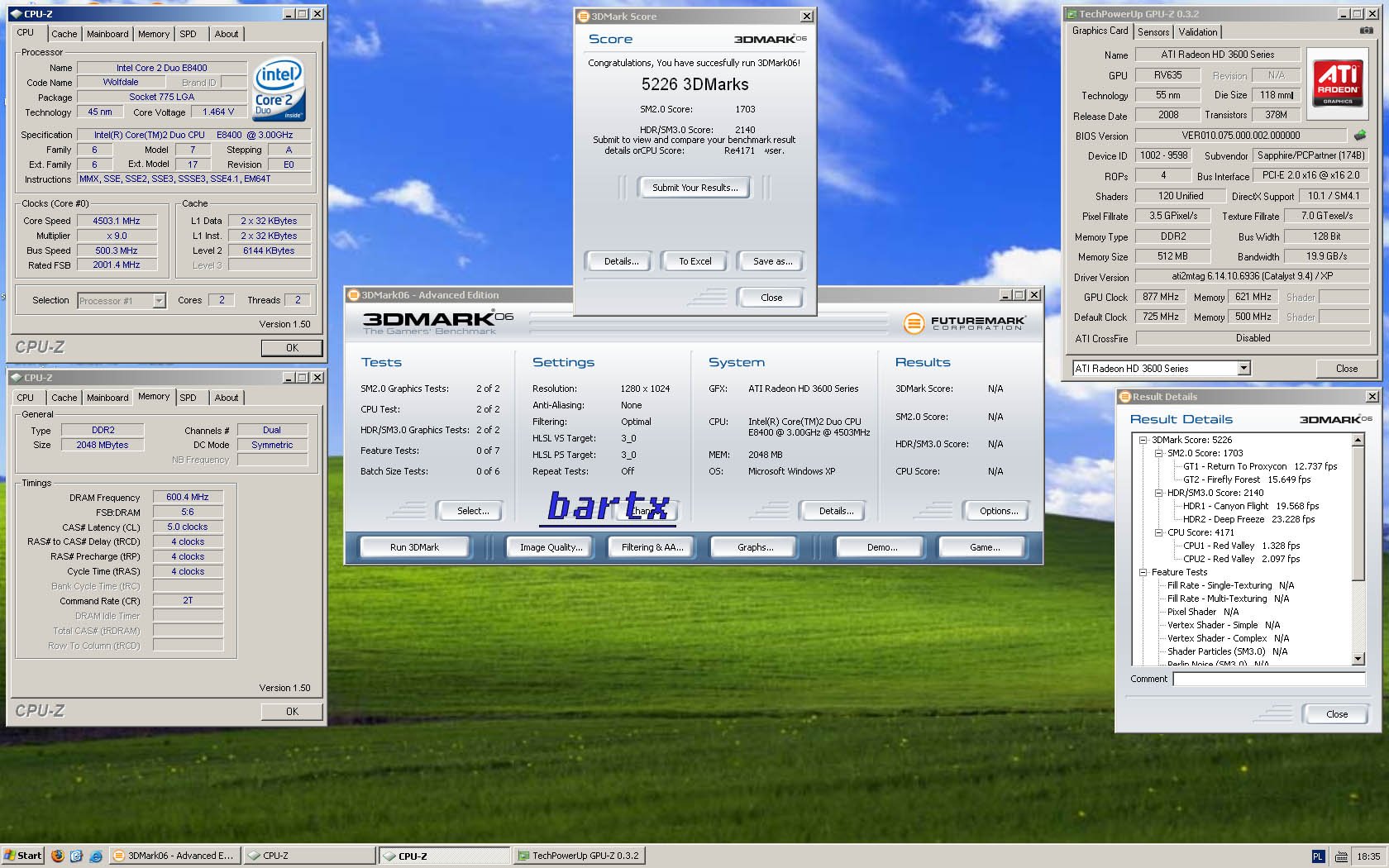The height and width of the screenshot is (868, 1389).
Task: Click the top CPU-Z window title icon
Action: [x=15, y=14]
